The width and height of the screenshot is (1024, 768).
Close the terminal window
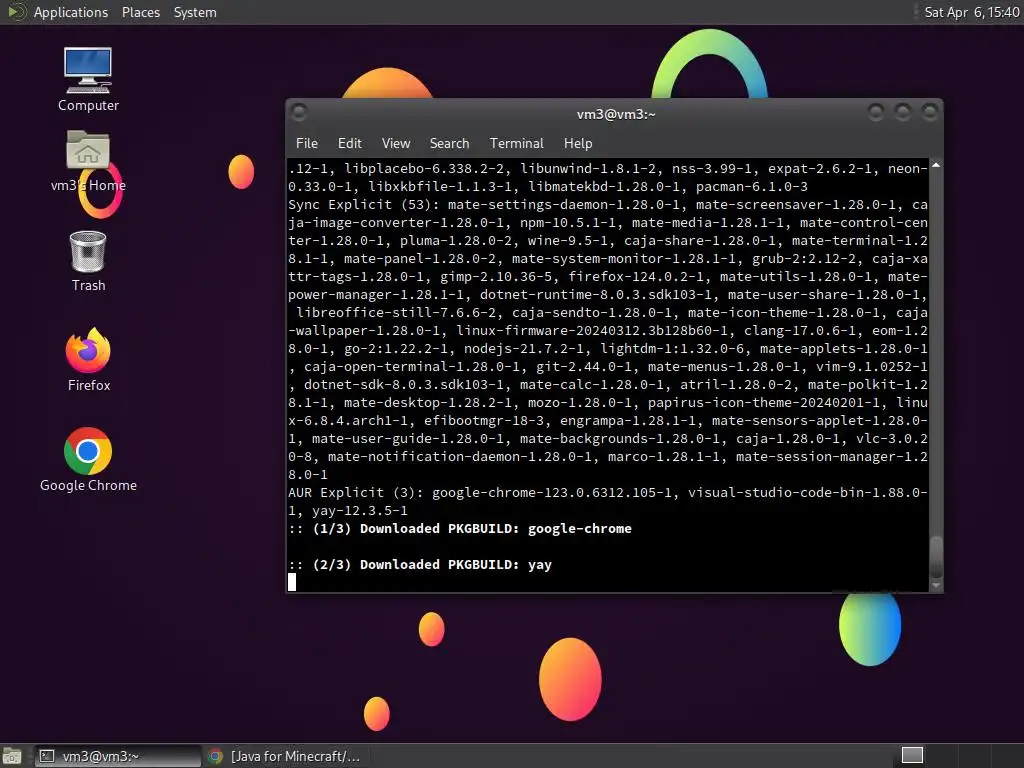(x=929, y=112)
